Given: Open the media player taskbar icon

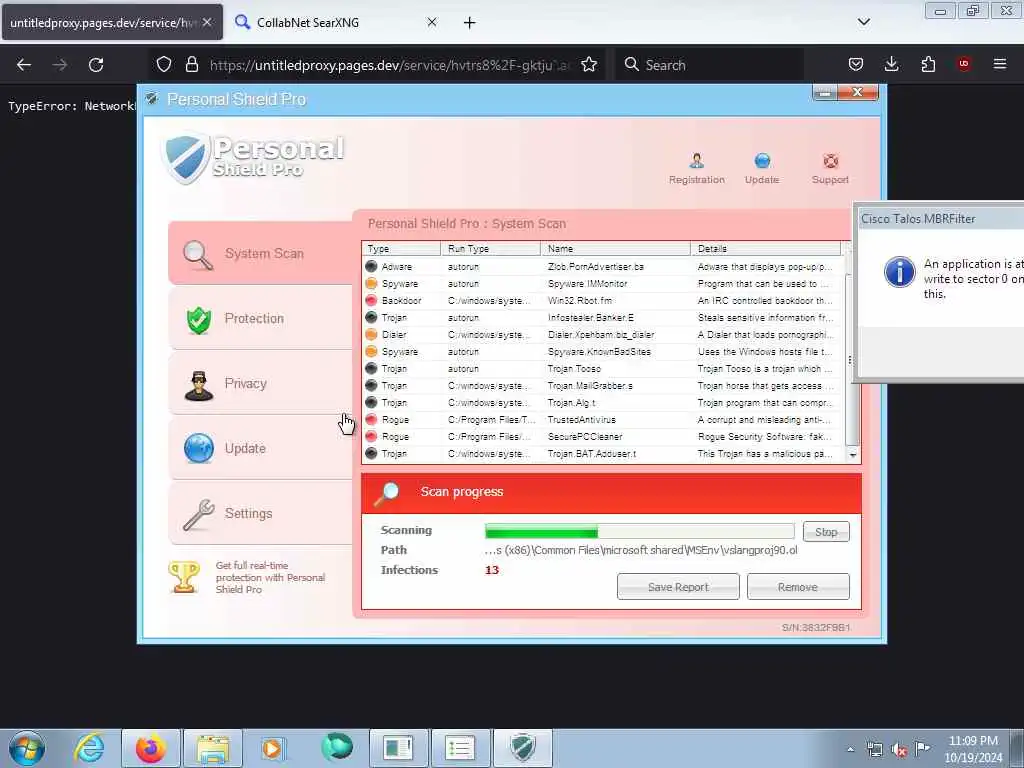Looking at the screenshot, I should pyautogui.click(x=273, y=748).
